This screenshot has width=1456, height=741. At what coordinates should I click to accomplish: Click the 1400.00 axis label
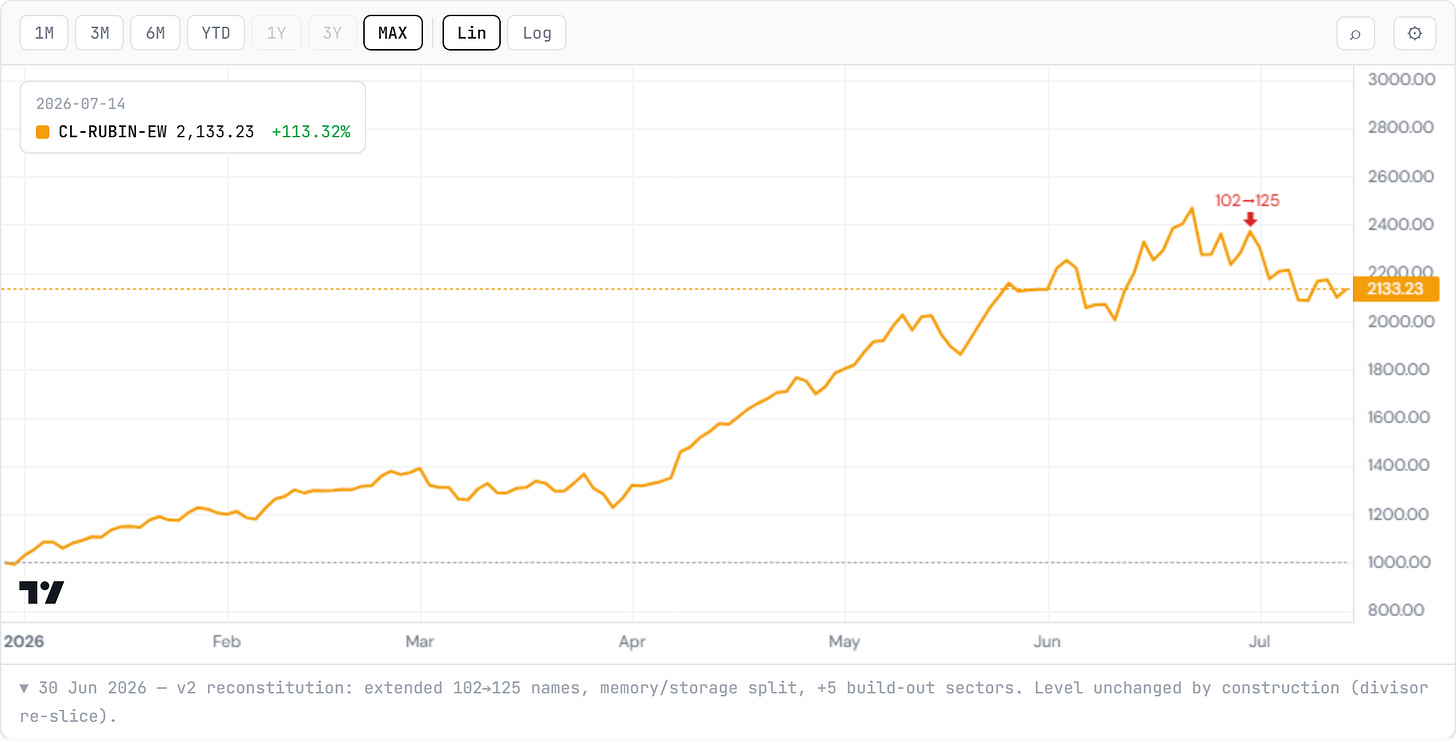(x=1397, y=465)
